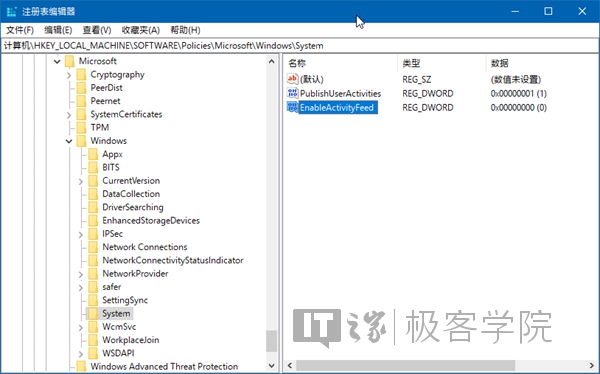Select the Microsoft folder icon
Screen dimensions: 600x374
(70, 61)
